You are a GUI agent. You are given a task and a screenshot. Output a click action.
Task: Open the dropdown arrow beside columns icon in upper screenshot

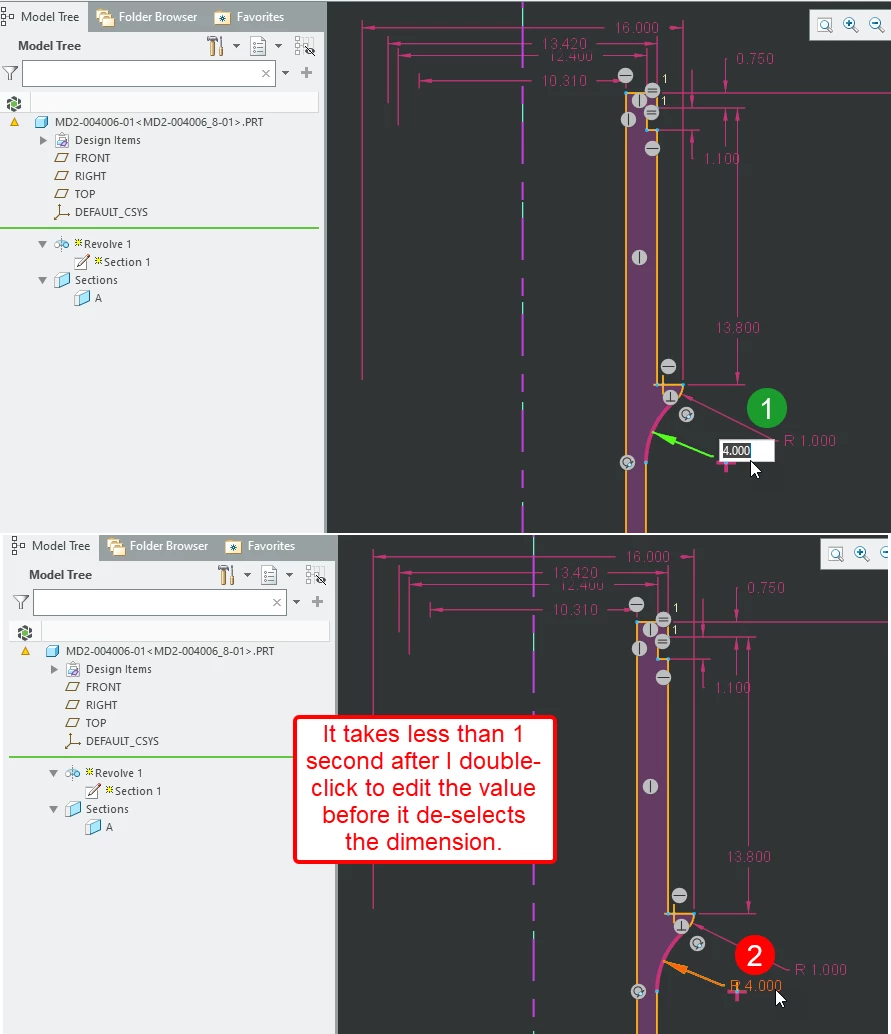(278, 46)
